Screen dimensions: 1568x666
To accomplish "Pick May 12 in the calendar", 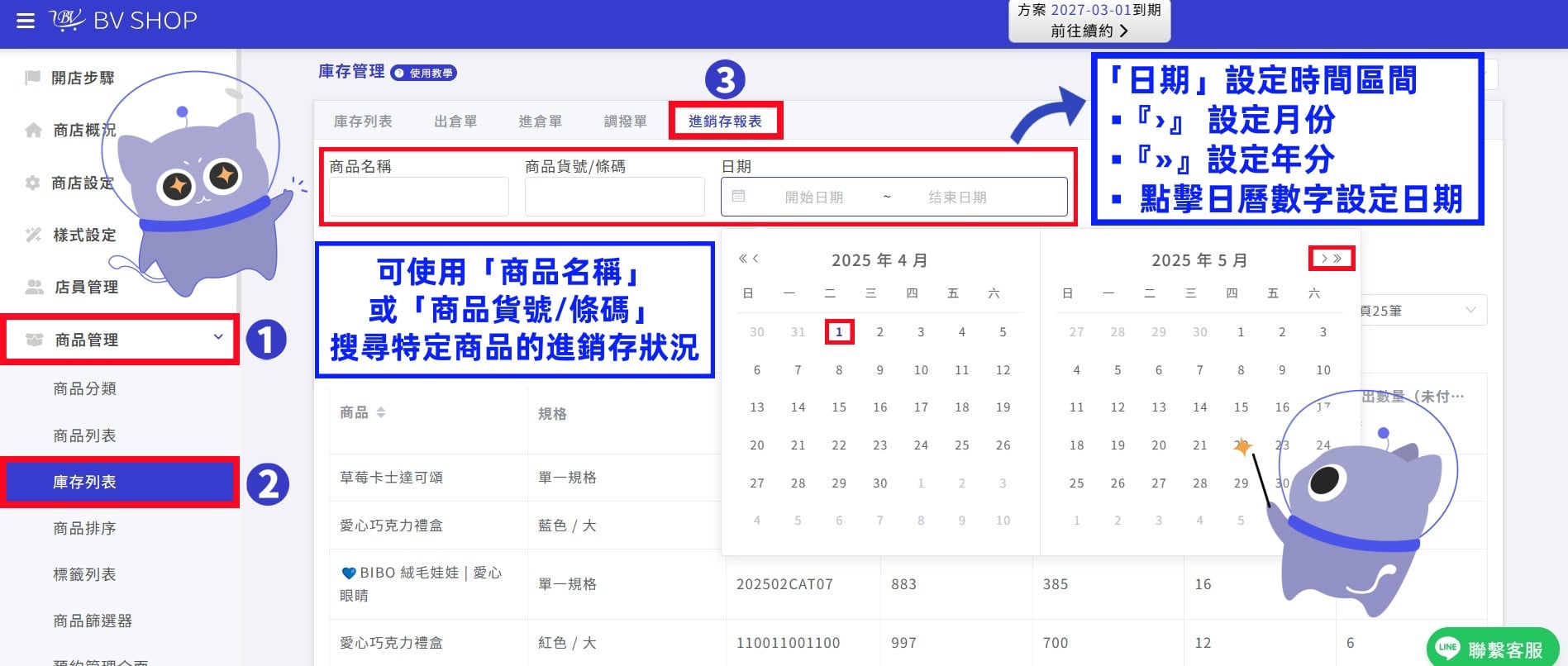I will tap(1118, 407).
